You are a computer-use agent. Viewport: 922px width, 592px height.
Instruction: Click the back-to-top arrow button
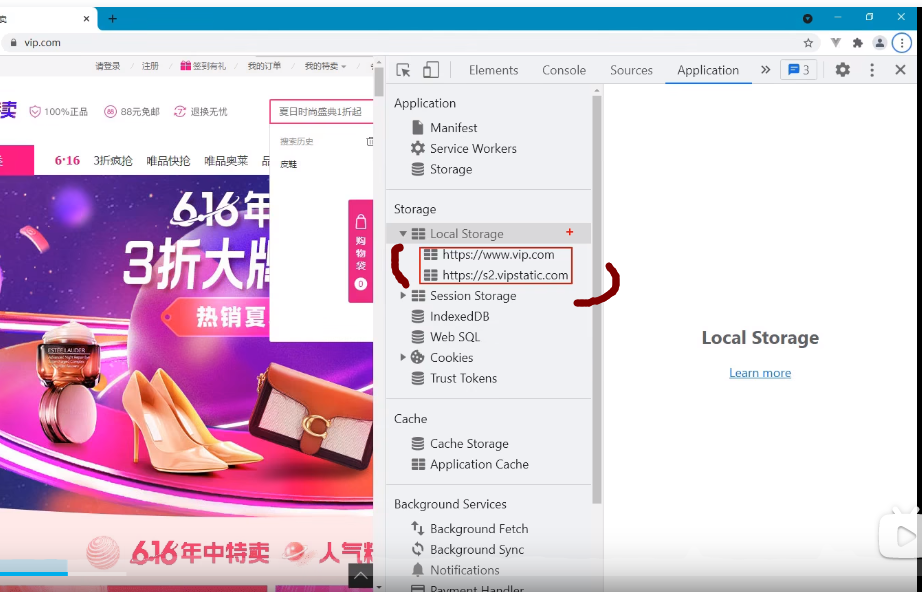pyautogui.click(x=360, y=576)
